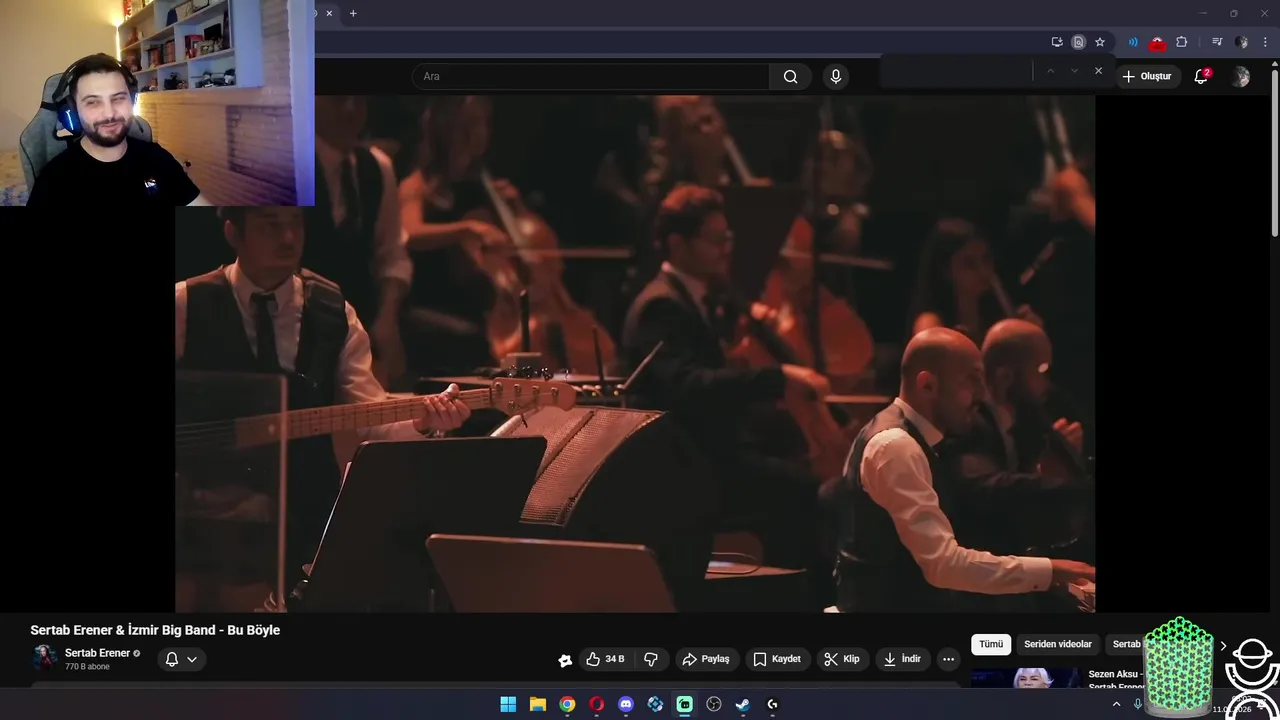The image size is (1280, 720).
Task: Open Discord from the taskbar
Action: [x=626, y=704]
